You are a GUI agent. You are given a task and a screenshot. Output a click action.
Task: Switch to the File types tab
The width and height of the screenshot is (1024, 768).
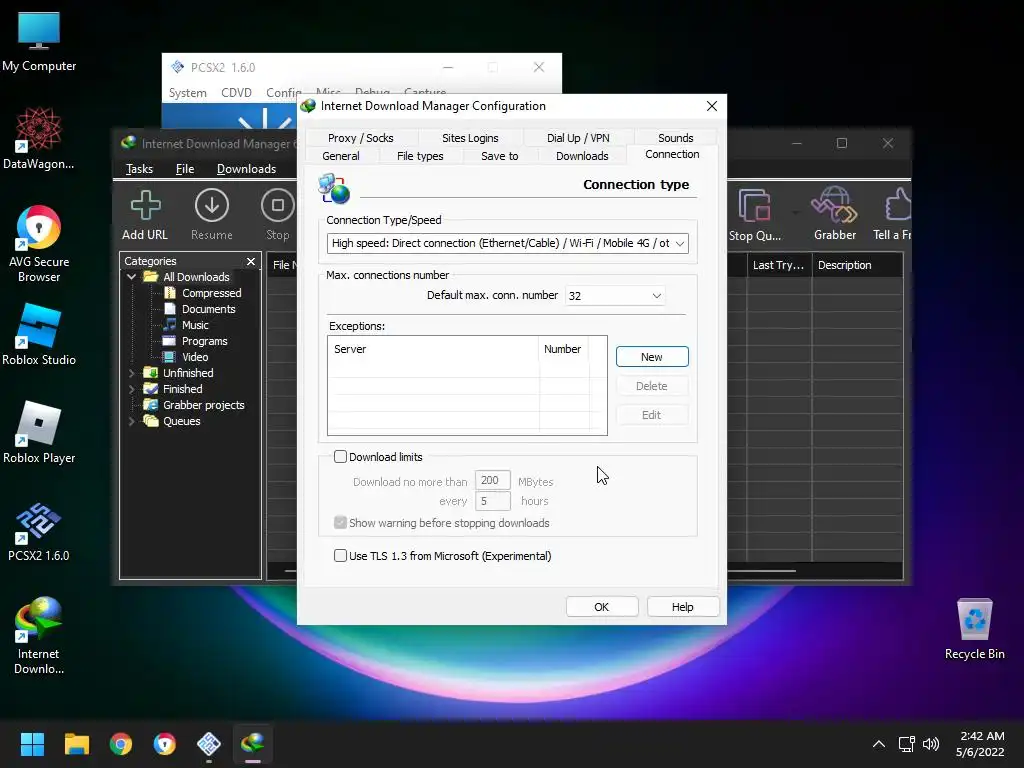[420, 156]
